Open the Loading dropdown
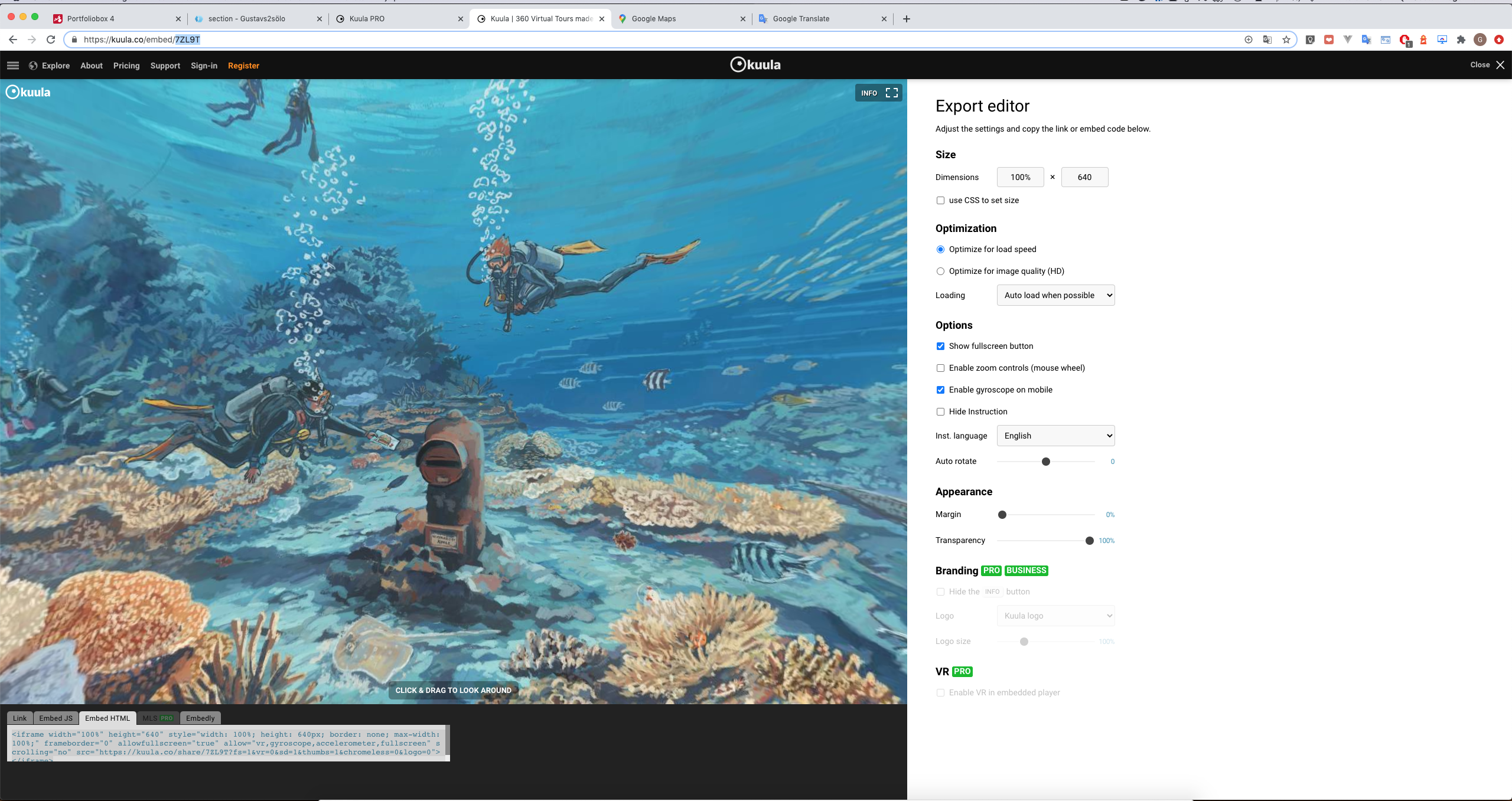 click(1055, 295)
